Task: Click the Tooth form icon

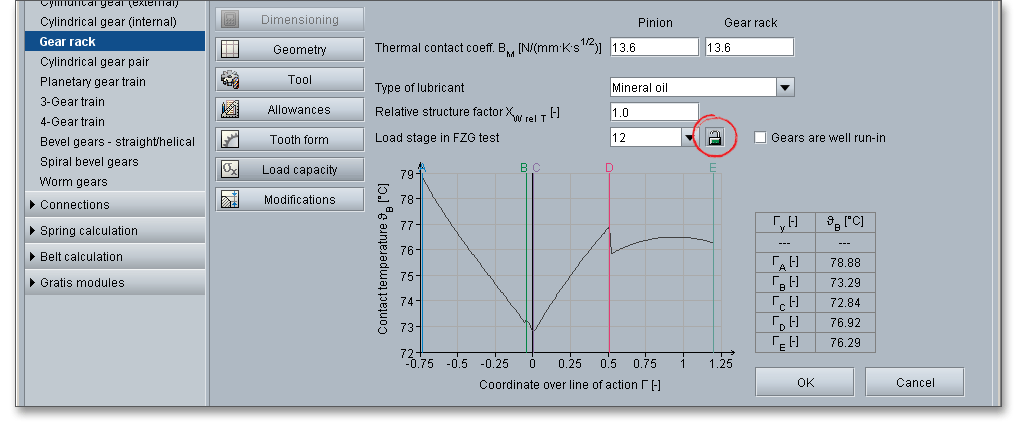Action: (x=230, y=140)
